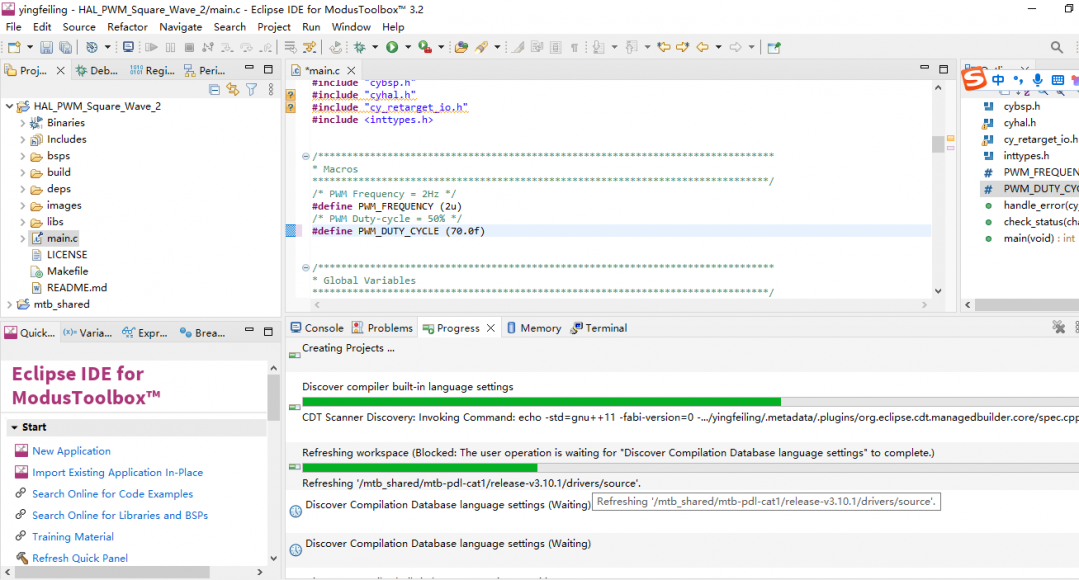Click the Refresh Quick Panel link
This screenshot has width=1079, height=580.
pos(80,558)
